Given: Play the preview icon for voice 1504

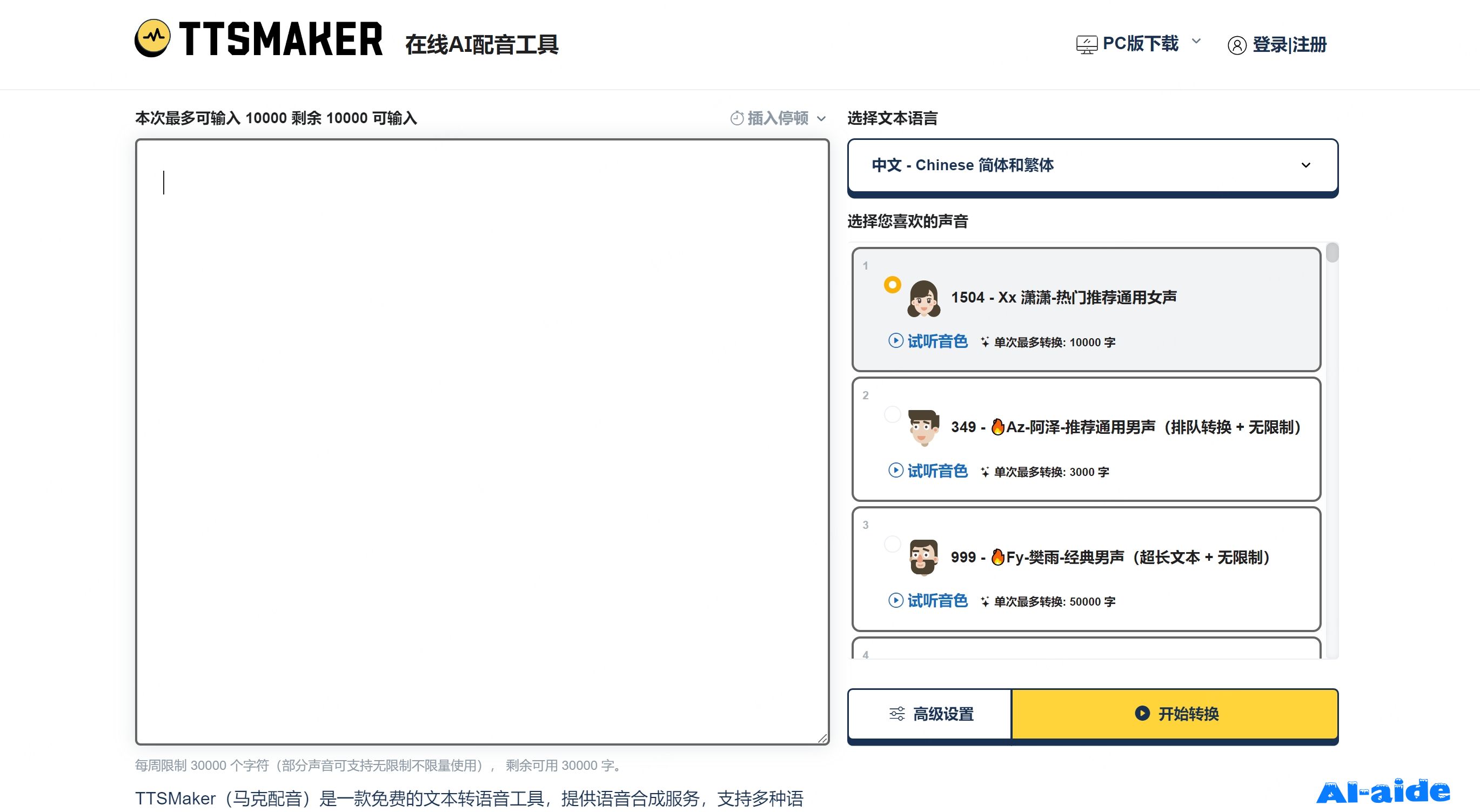Looking at the screenshot, I should pos(896,340).
